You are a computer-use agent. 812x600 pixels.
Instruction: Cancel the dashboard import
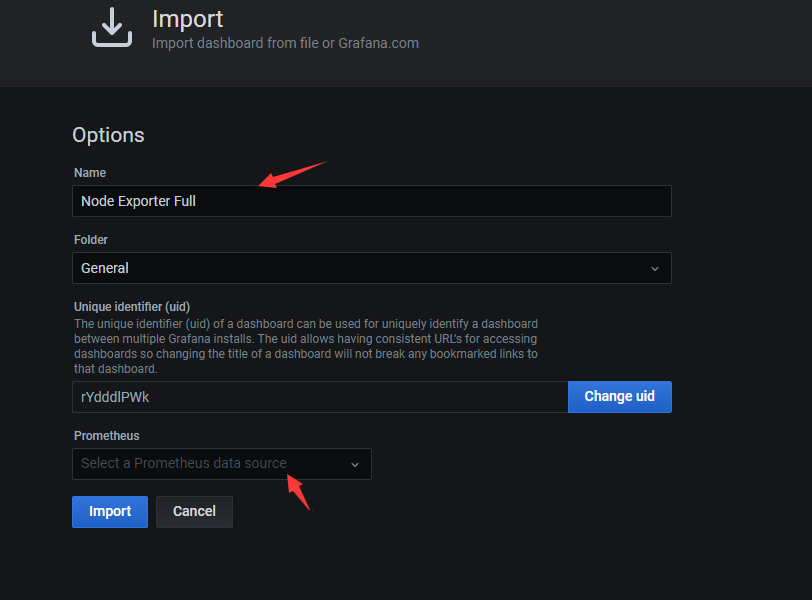click(x=194, y=512)
